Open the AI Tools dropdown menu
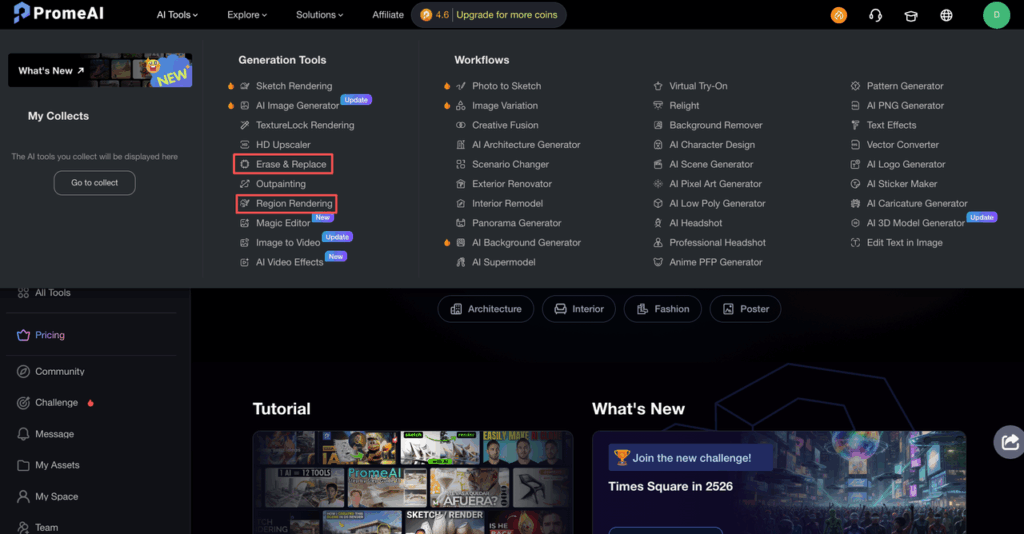This screenshot has width=1024, height=534. pos(177,14)
